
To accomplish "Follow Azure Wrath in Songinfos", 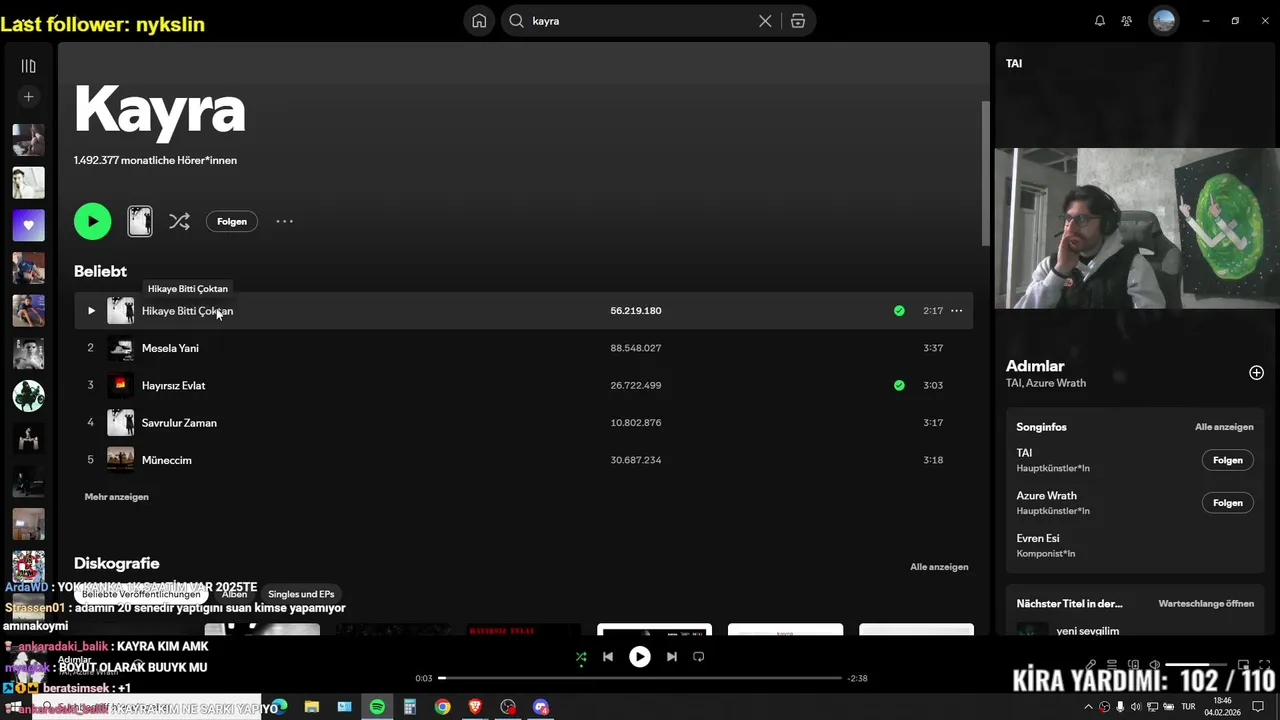I will [1227, 503].
